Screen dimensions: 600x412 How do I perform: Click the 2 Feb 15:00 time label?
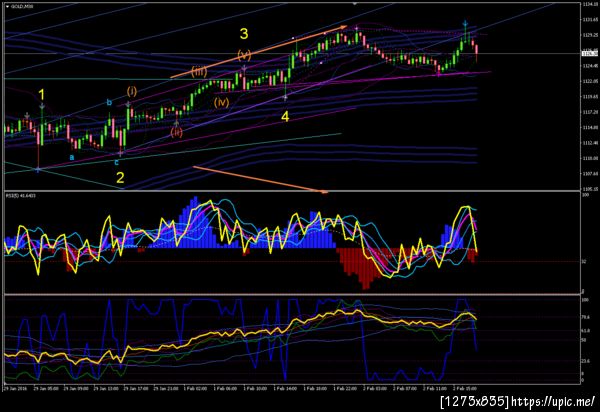click(x=465, y=388)
